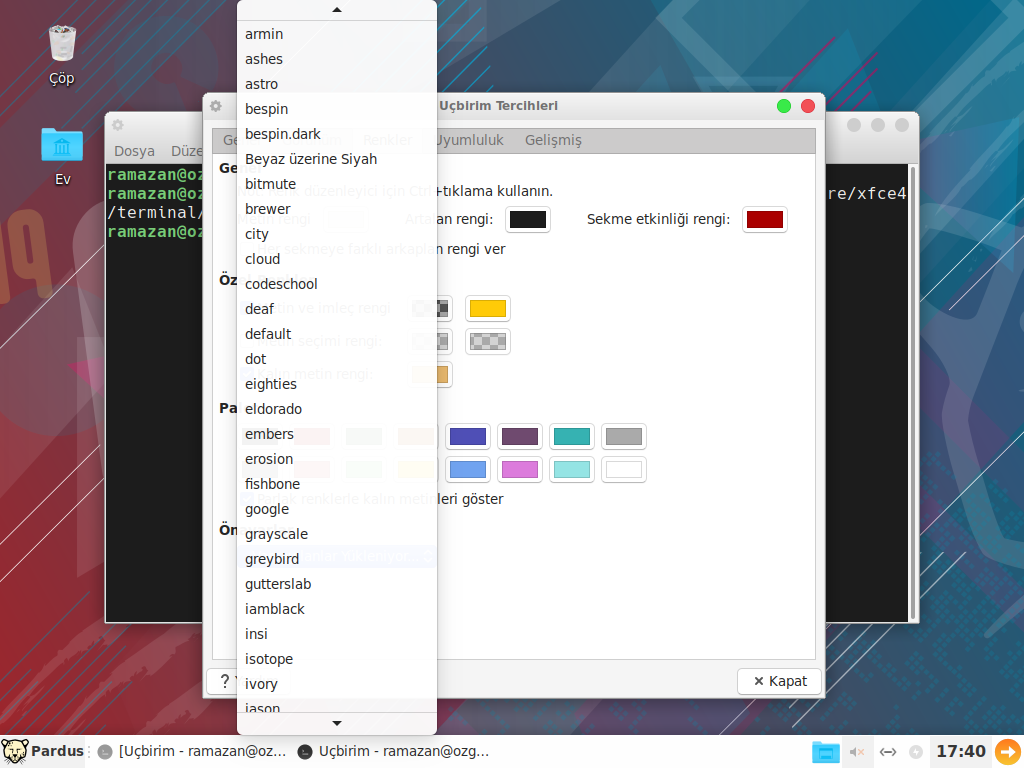Switch to the bracketed [Uçbirim taskbar window
The image size is (1024, 768).
click(x=192, y=752)
